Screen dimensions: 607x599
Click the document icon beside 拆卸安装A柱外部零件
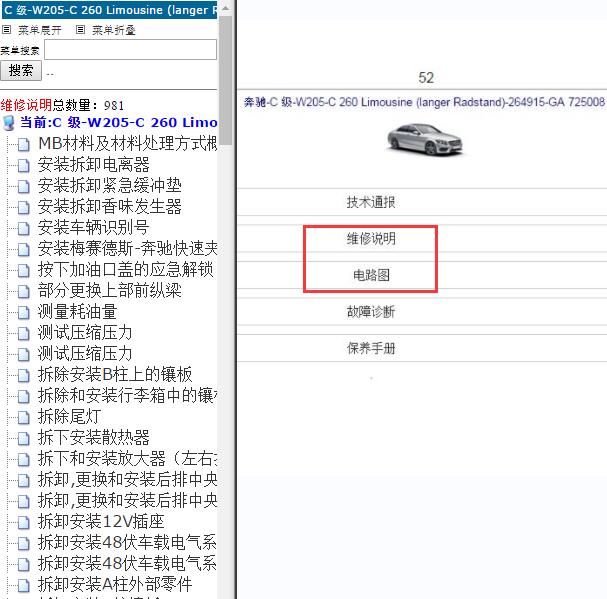pyautogui.click(x=24, y=585)
